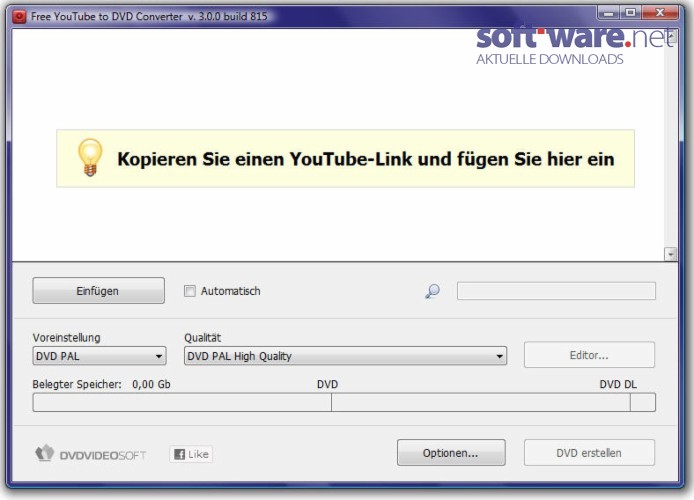Enable the Automatisch checkbox
The height and width of the screenshot is (500, 694).
click(190, 291)
